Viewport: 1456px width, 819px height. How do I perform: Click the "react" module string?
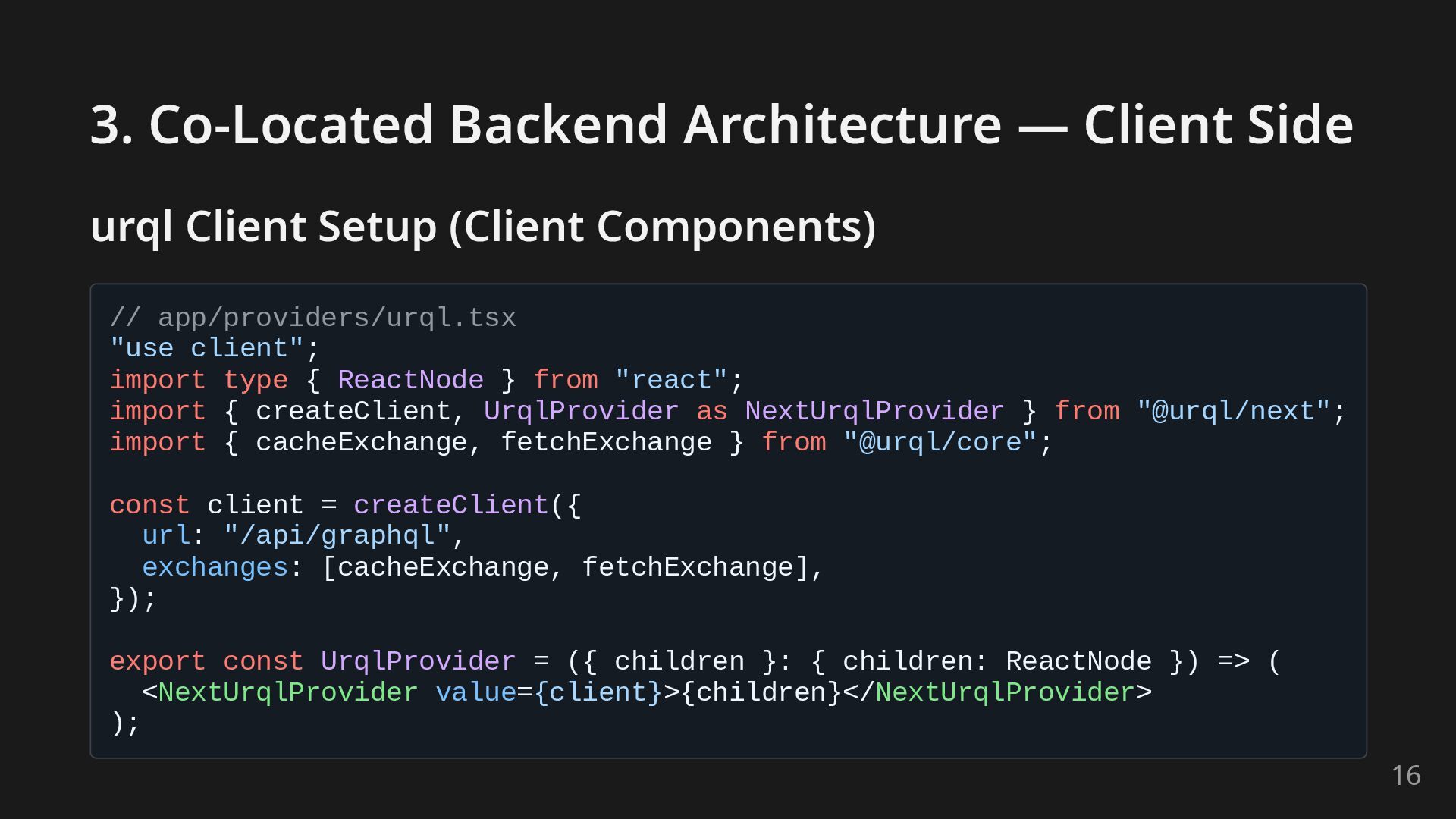pyautogui.click(x=671, y=380)
